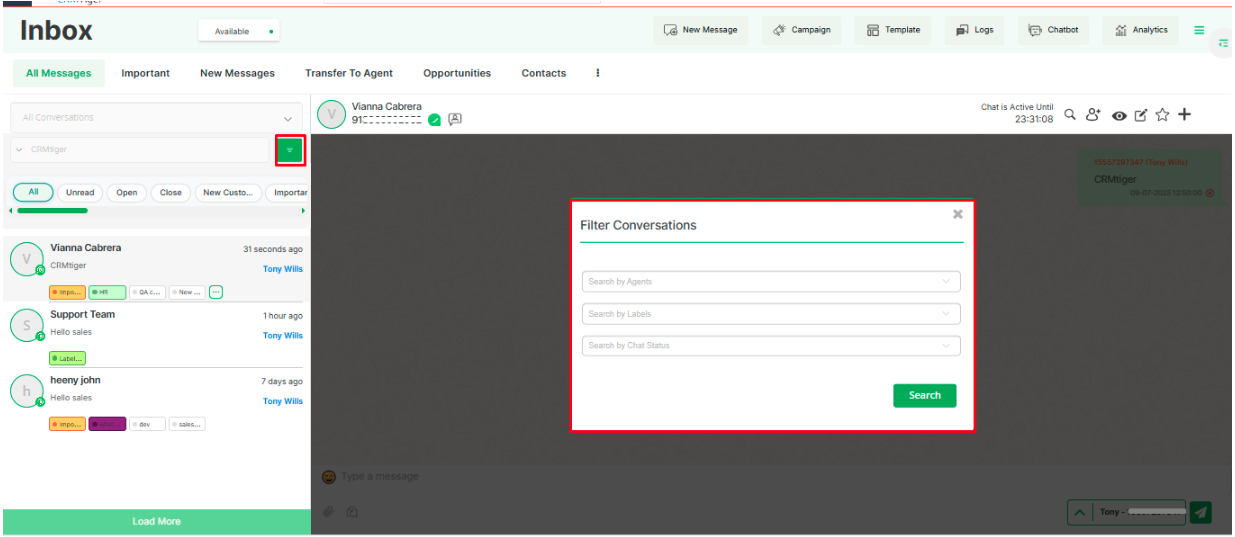Expand the All Conversations dropdown
Screen dimensions: 1235x537
157,117
